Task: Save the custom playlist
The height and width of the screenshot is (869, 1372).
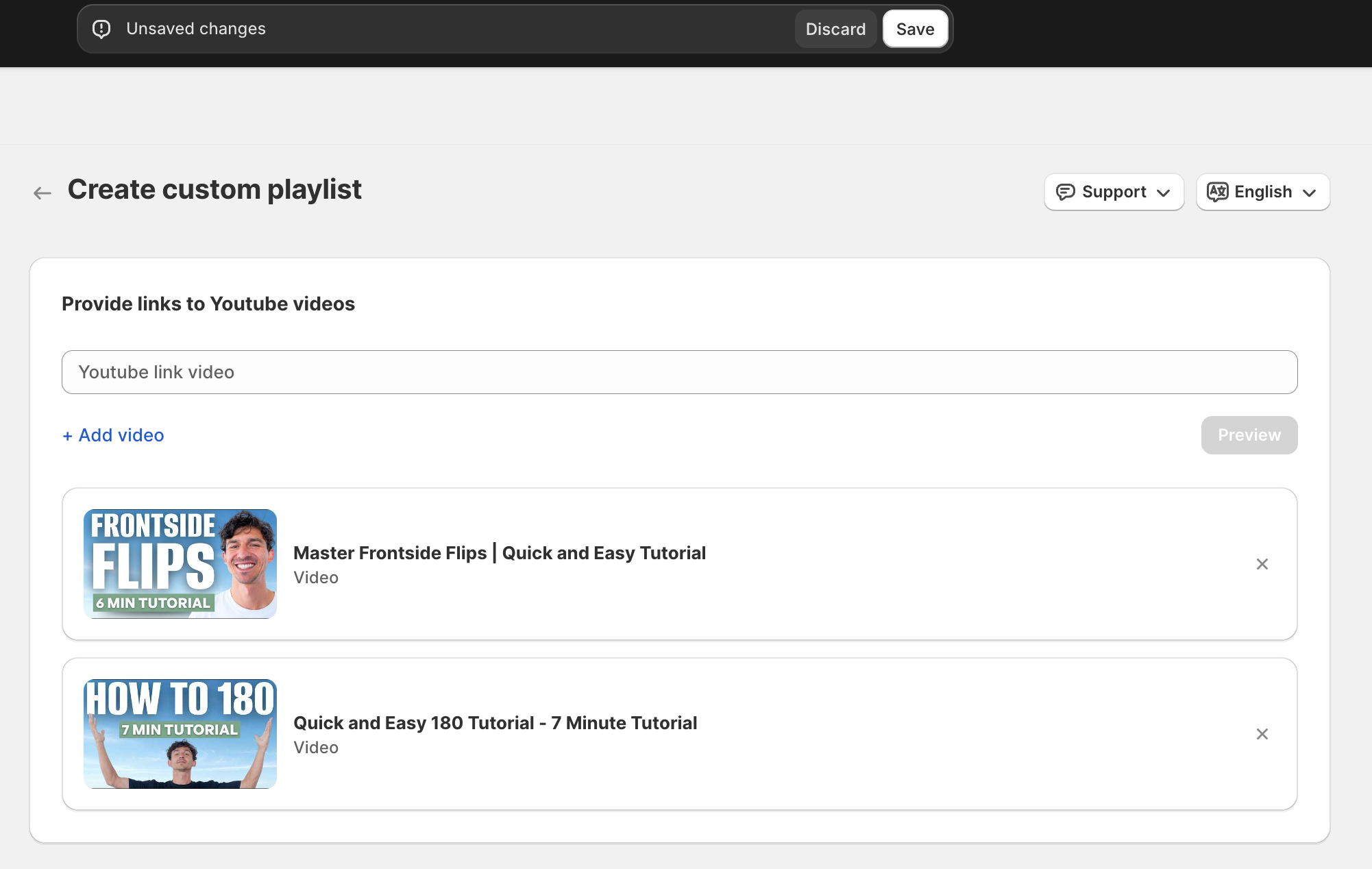Action: pos(915,29)
